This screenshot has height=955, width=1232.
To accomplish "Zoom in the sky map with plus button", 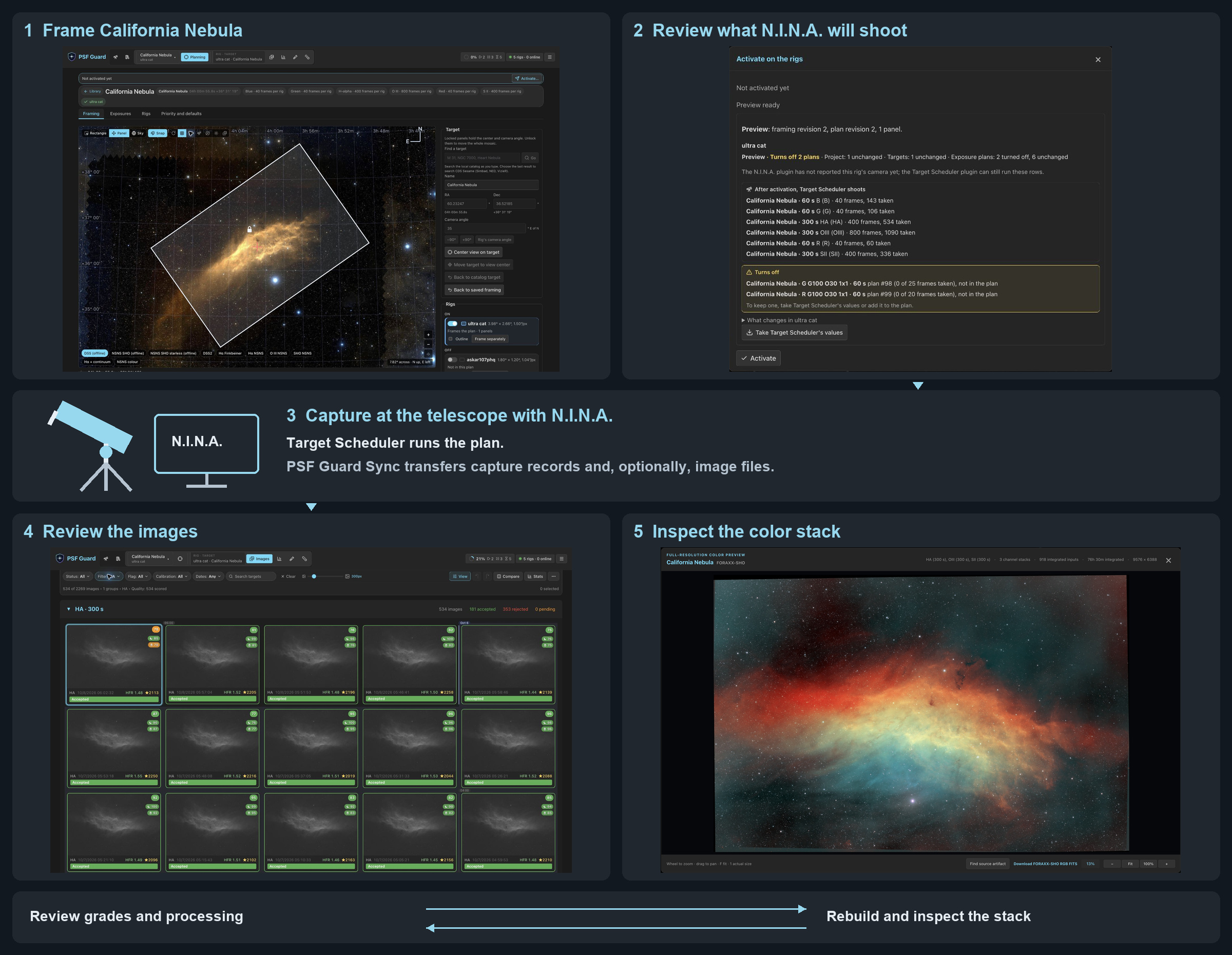I will pos(428,334).
